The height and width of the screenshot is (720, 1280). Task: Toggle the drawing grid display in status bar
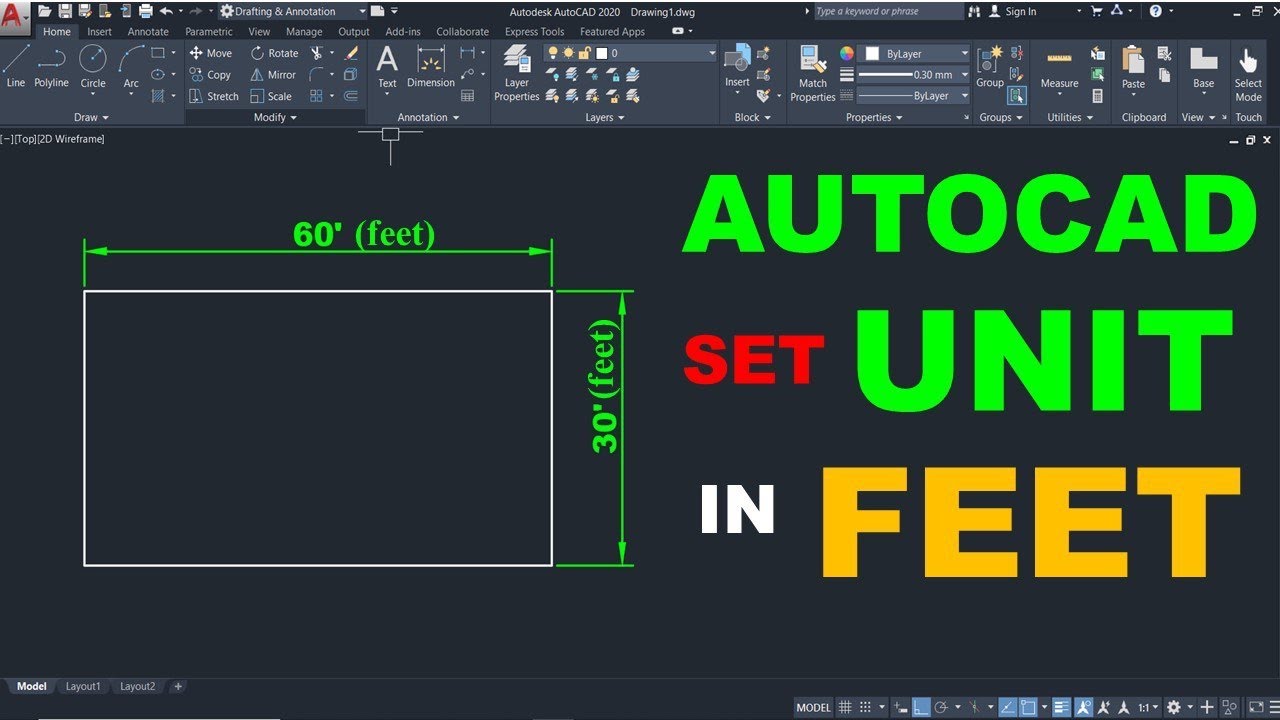[845, 707]
